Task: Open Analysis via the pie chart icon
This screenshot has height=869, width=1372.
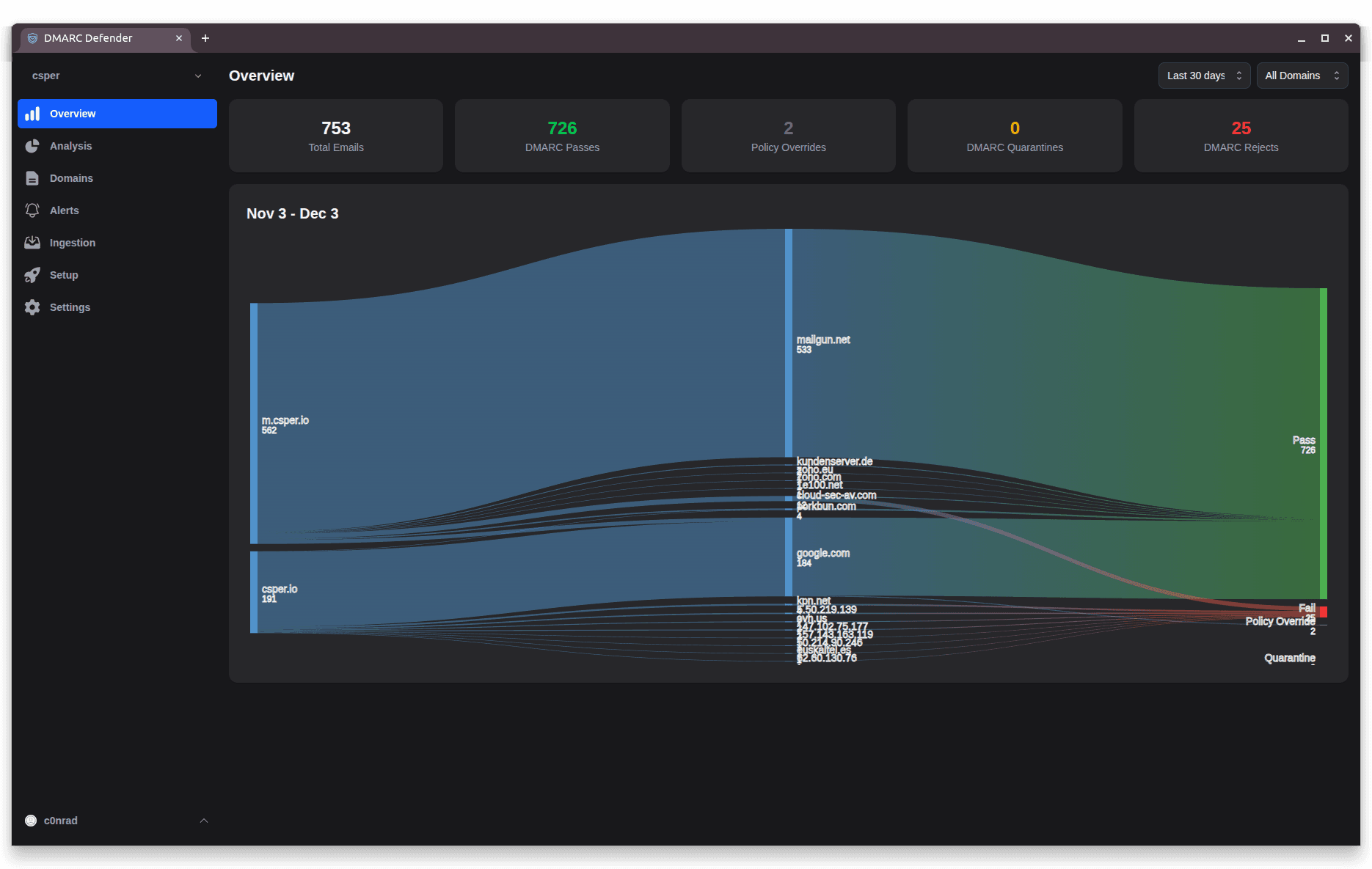Action: (x=32, y=146)
